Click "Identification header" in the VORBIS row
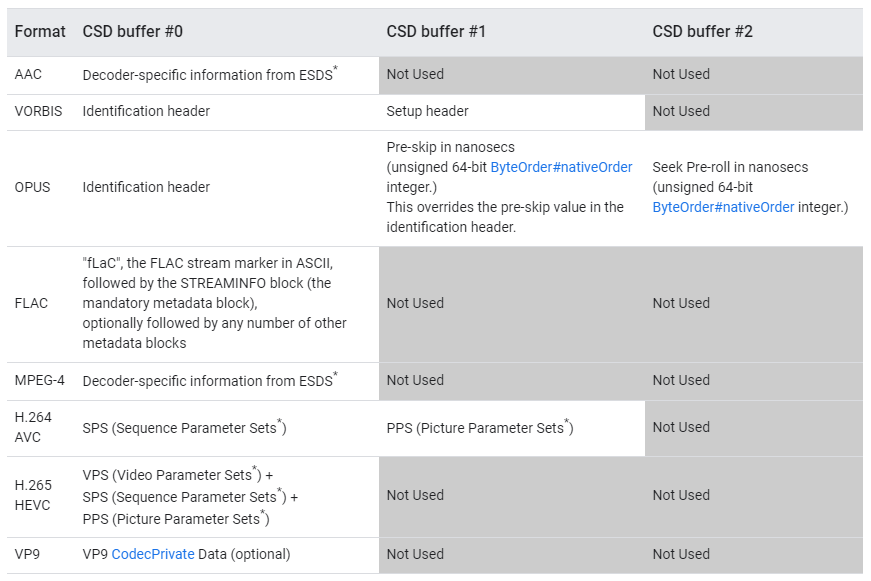This screenshot has height=581, width=871. click(146, 111)
